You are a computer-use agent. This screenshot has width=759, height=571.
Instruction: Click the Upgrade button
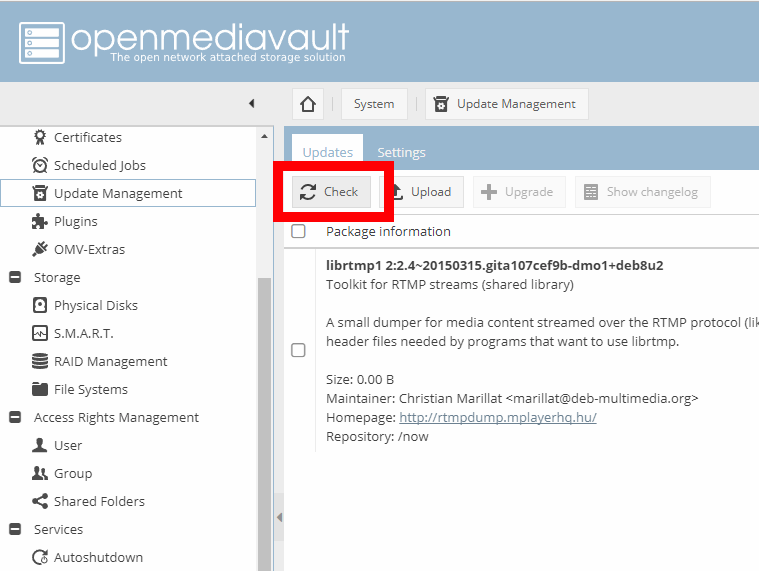tap(519, 192)
